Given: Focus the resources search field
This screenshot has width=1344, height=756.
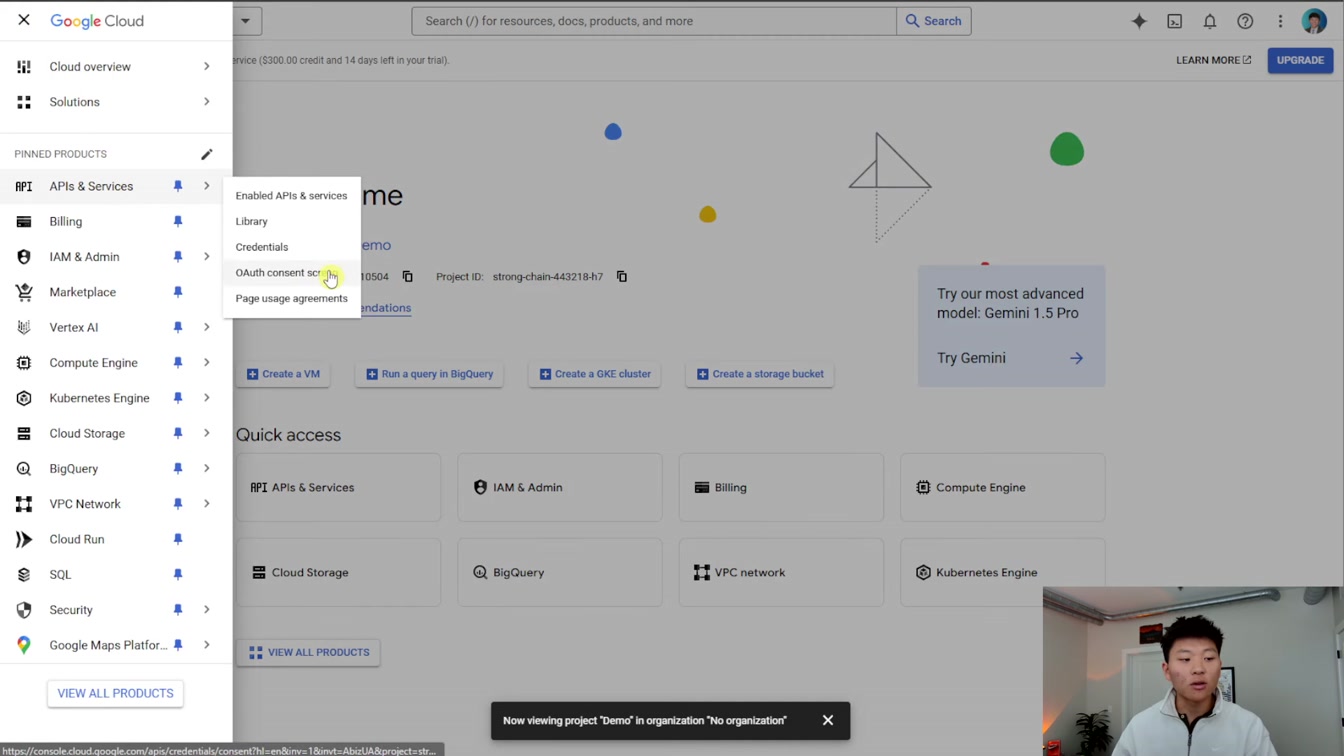Looking at the screenshot, I should [x=654, y=21].
